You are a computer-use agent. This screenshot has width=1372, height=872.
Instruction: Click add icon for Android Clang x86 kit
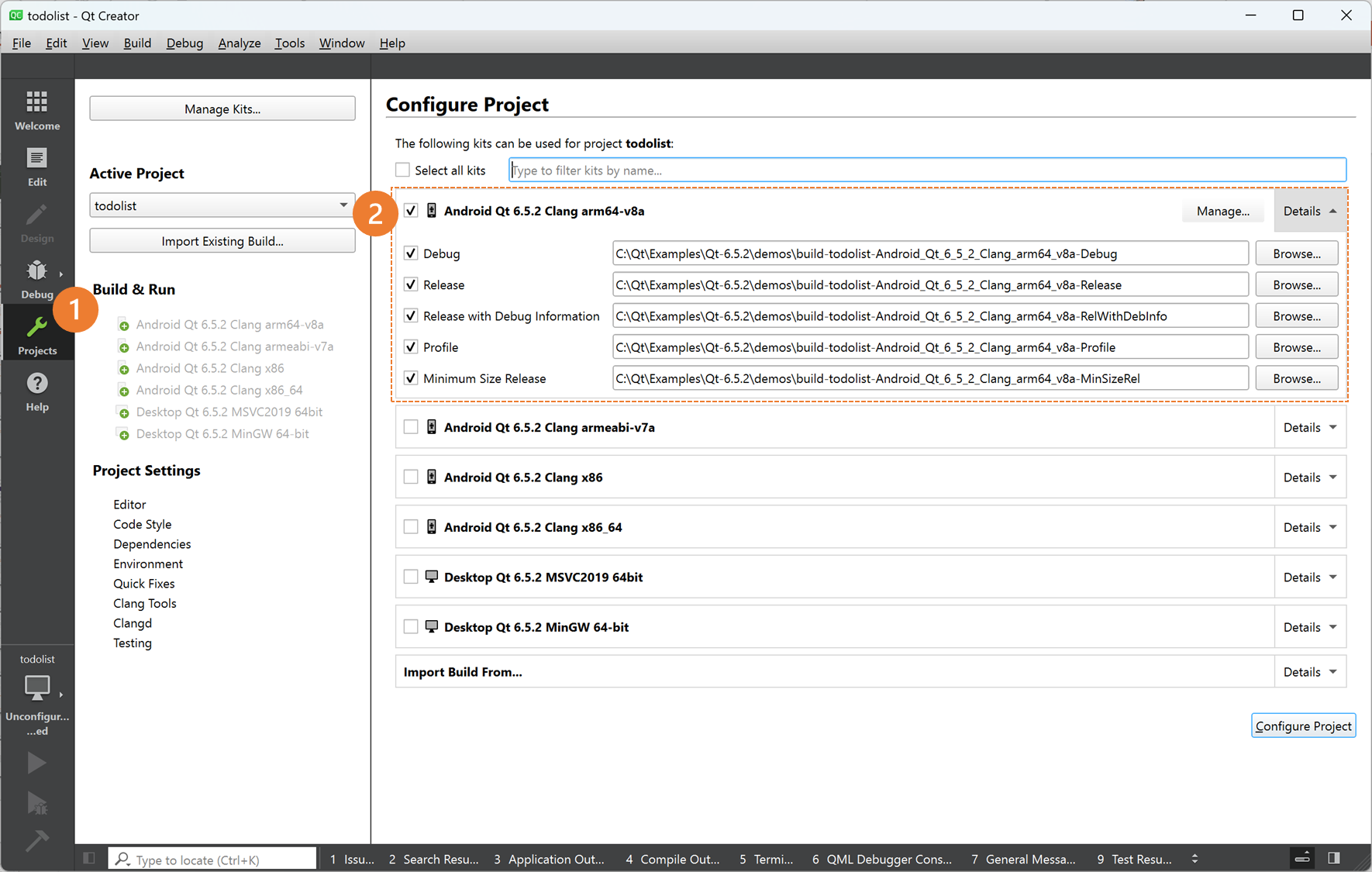pyautogui.click(x=123, y=368)
